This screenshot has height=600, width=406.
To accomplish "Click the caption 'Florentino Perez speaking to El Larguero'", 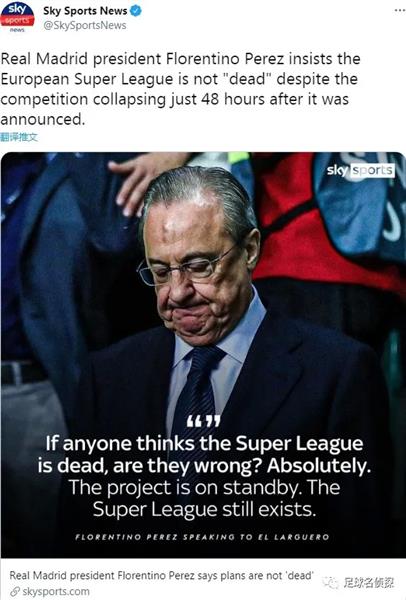I will 202,537.
